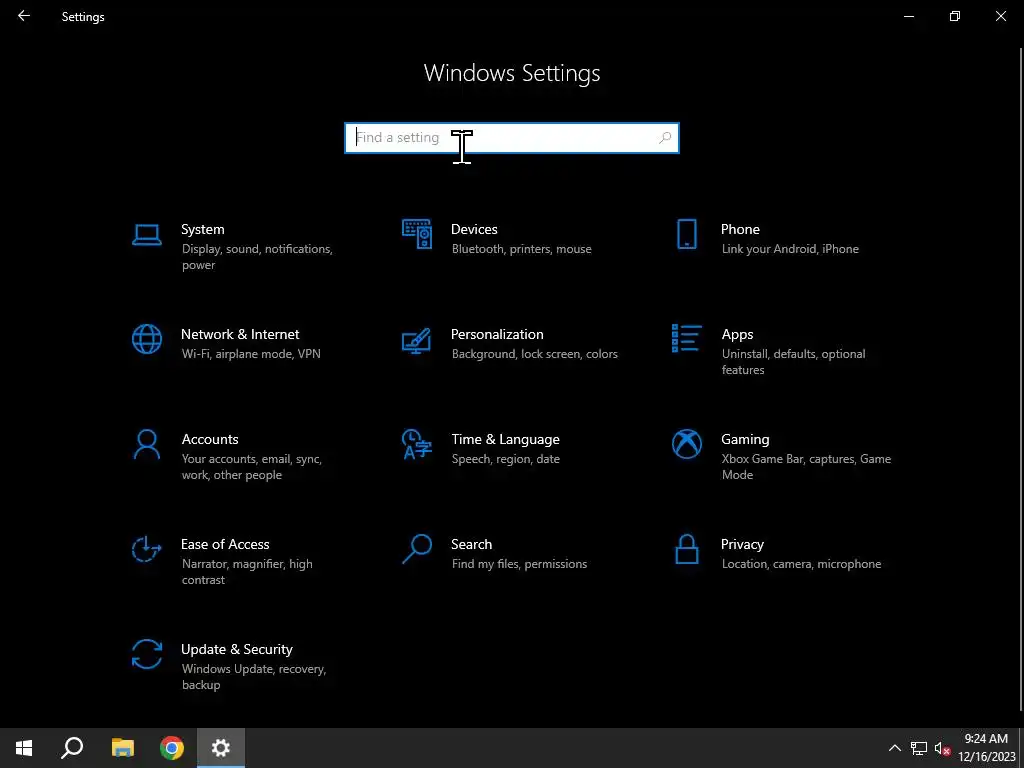Open the Privacy title

[742, 545]
